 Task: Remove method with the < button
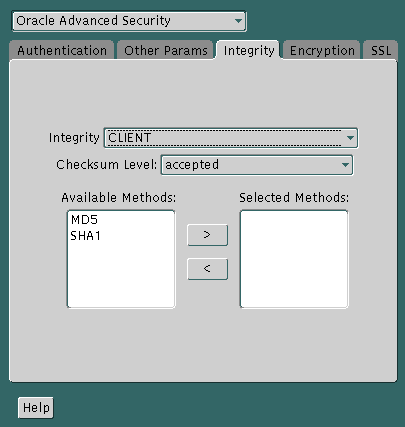click(x=207, y=269)
